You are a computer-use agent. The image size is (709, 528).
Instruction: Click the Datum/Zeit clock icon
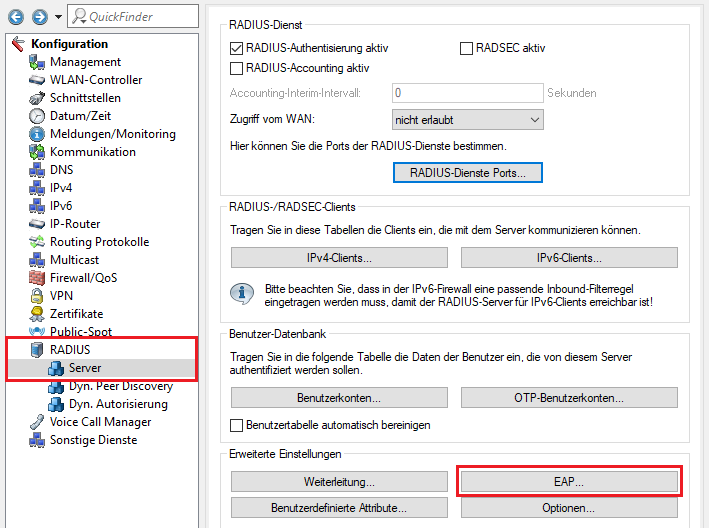pos(37,116)
